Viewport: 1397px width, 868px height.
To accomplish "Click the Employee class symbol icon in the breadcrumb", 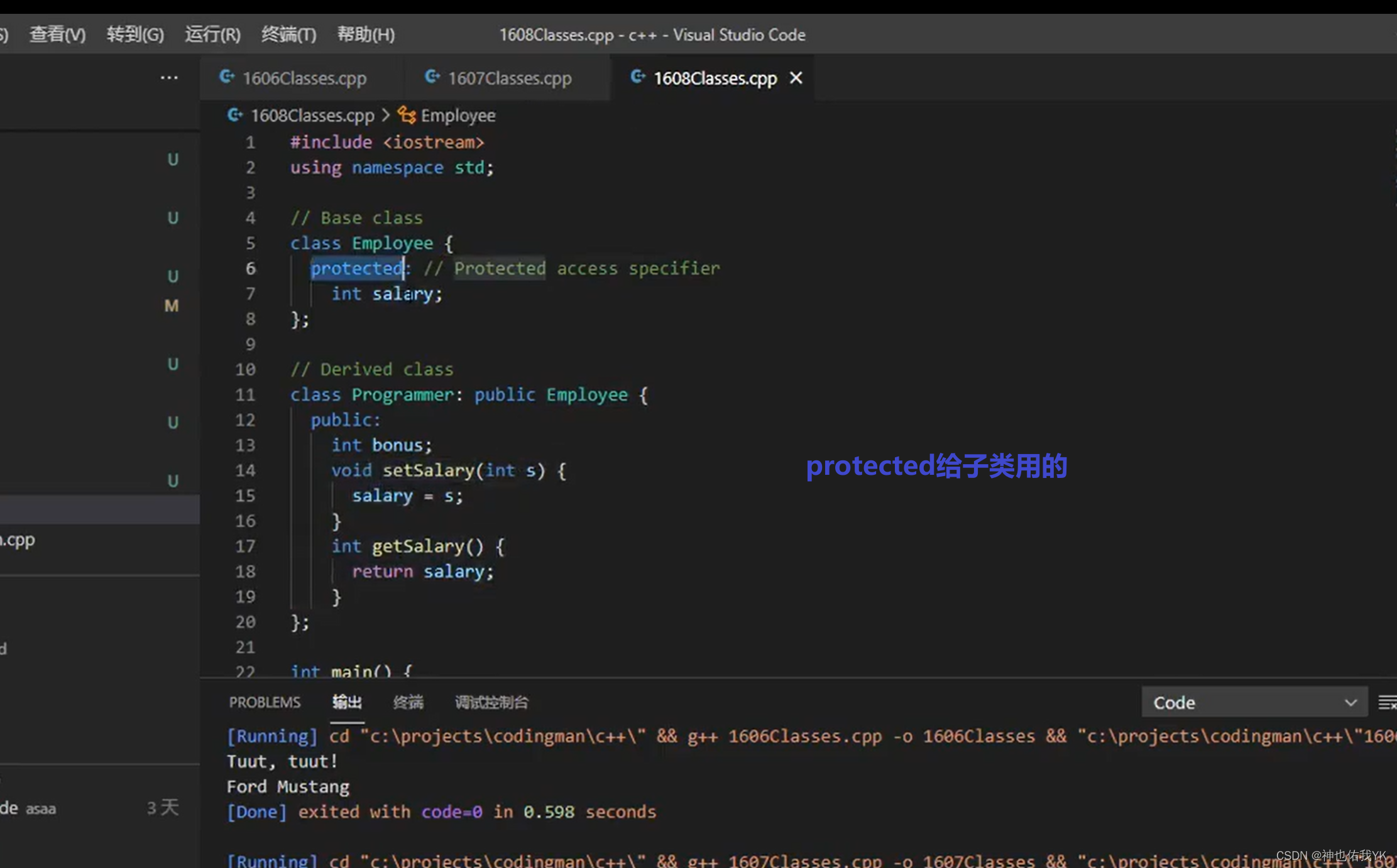I will [x=407, y=116].
